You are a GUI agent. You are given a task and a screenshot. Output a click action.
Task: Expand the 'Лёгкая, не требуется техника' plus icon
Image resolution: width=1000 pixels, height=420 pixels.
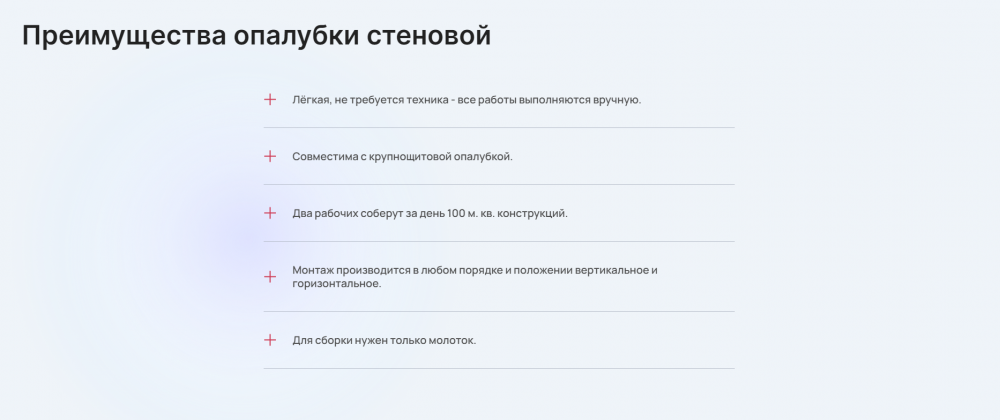(x=270, y=99)
